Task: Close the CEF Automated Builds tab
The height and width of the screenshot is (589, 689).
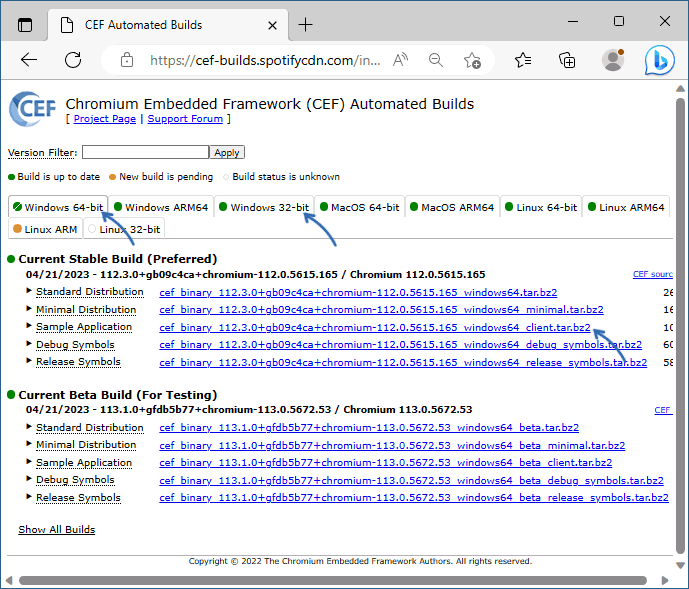Action: tap(272, 25)
